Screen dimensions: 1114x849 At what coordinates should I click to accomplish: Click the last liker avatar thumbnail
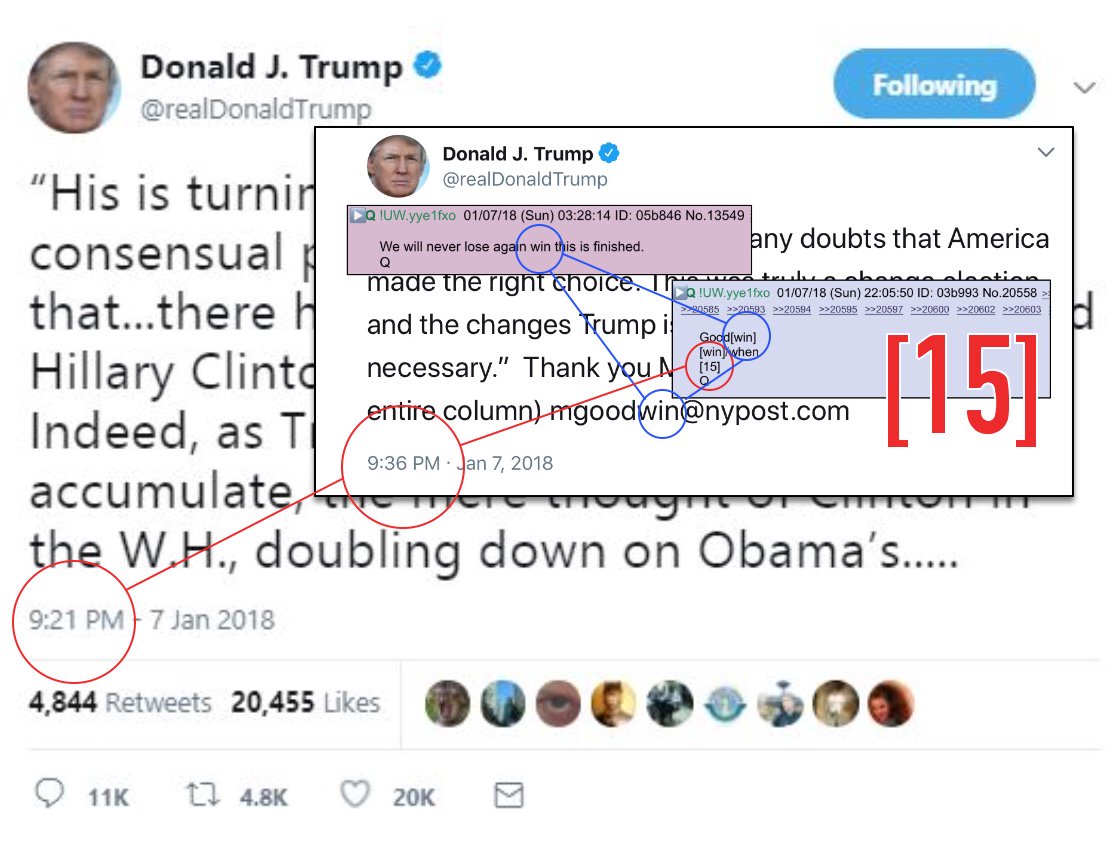(x=891, y=703)
